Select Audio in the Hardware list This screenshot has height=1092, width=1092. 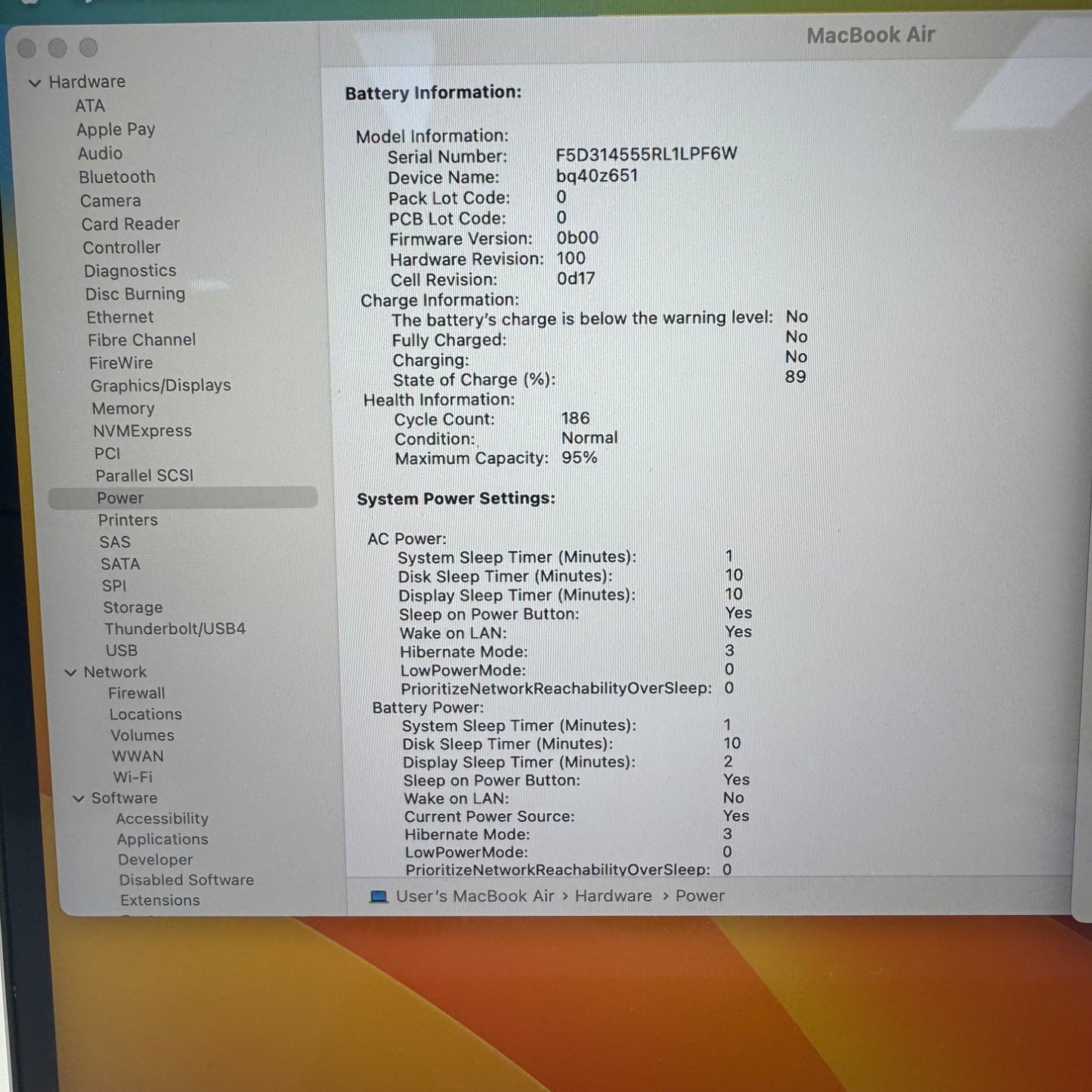click(100, 153)
